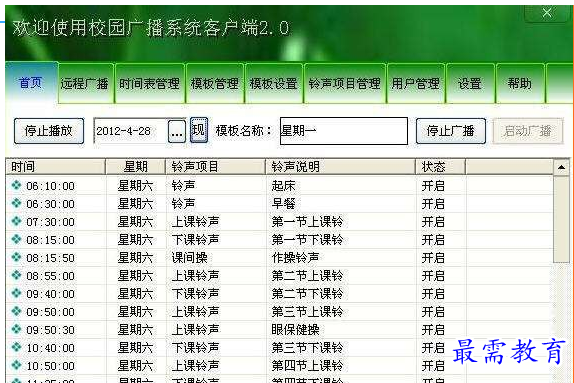Click the 作操铃声 description
This screenshot has width=574, height=383.
pyautogui.click(x=295, y=257)
